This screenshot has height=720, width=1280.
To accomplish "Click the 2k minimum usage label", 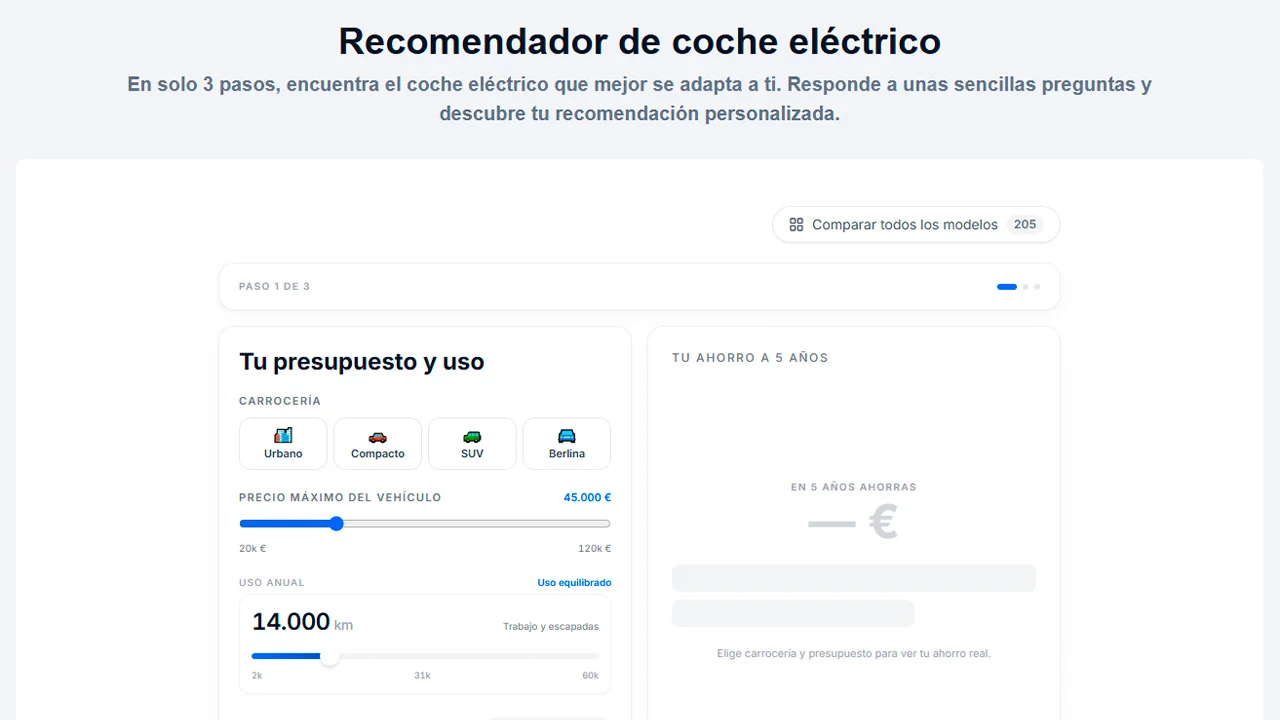I will pos(257,676).
